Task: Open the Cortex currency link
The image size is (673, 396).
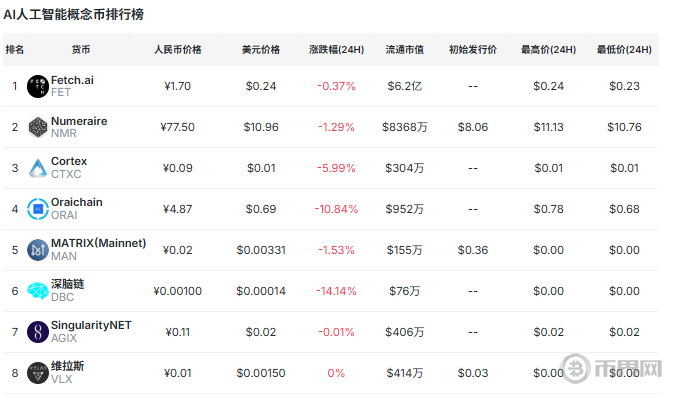Action: click(69, 161)
